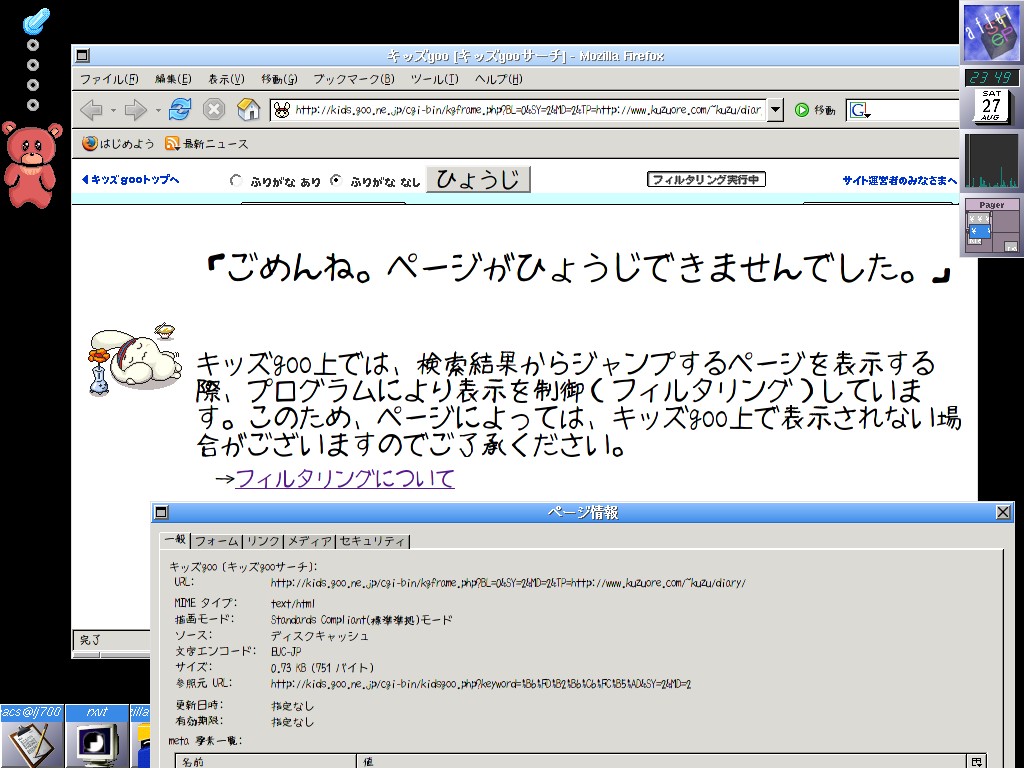The height and width of the screenshot is (768, 1024).
Task: Open the フィルタリングについて link
Action: [x=345, y=478]
